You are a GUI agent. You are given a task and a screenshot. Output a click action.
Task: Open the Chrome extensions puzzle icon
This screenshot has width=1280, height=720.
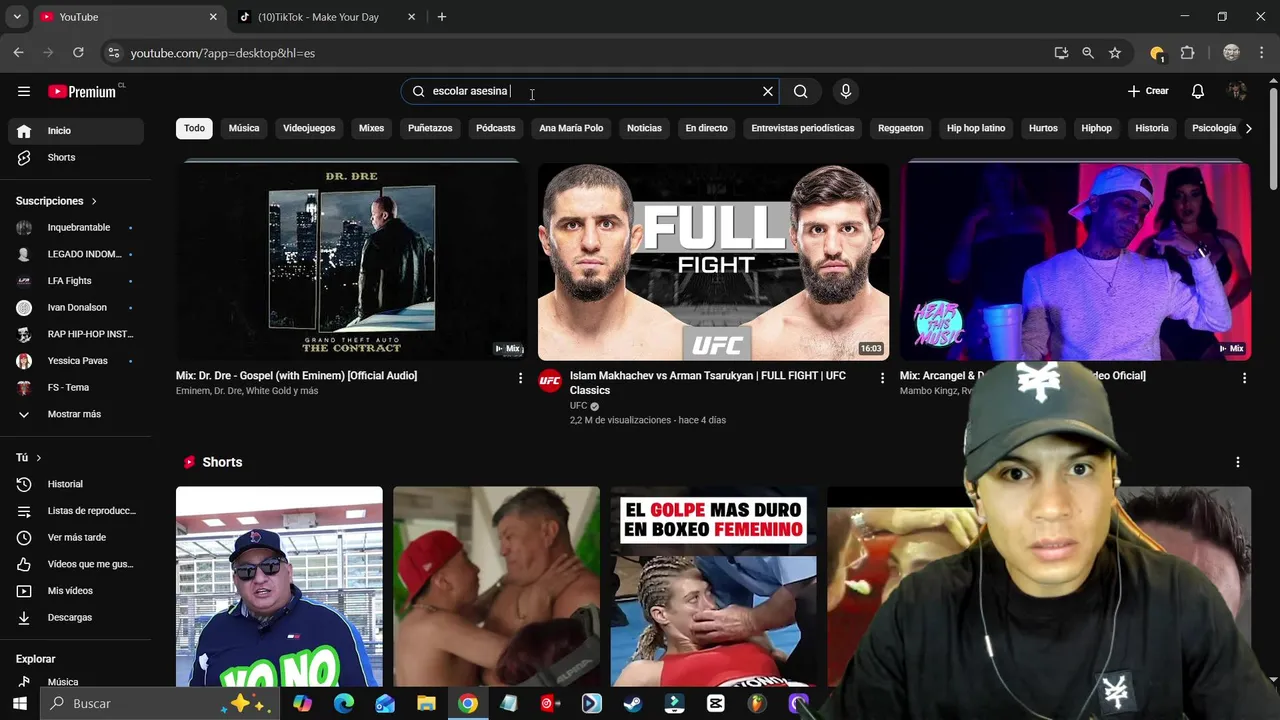click(x=1187, y=53)
